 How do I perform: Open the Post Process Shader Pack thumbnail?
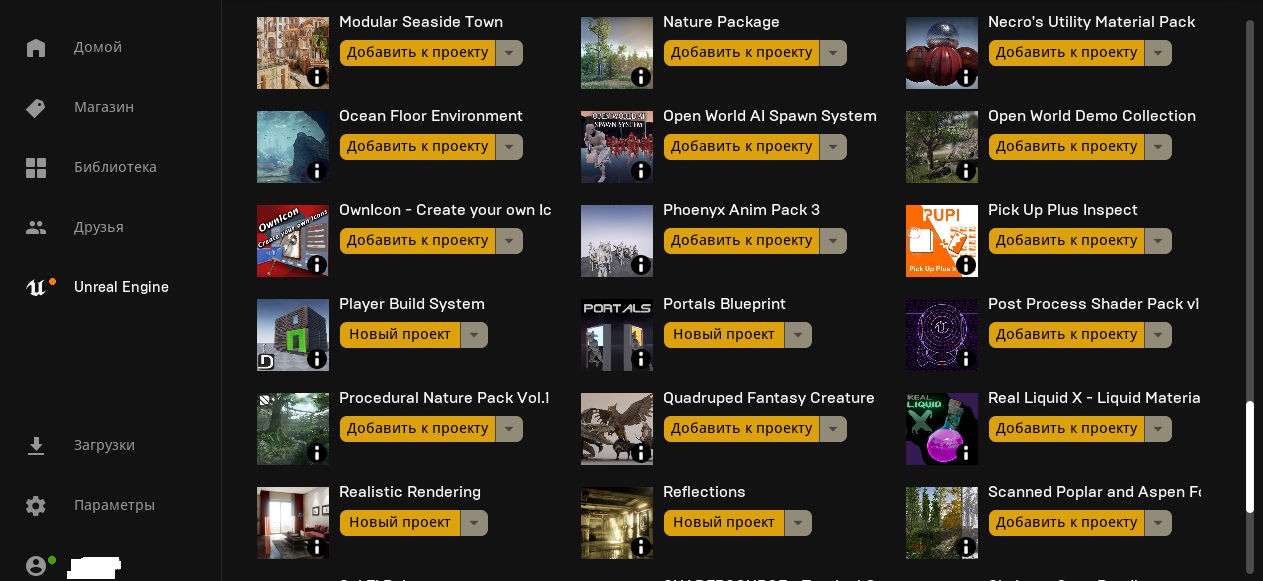click(942, 335)
